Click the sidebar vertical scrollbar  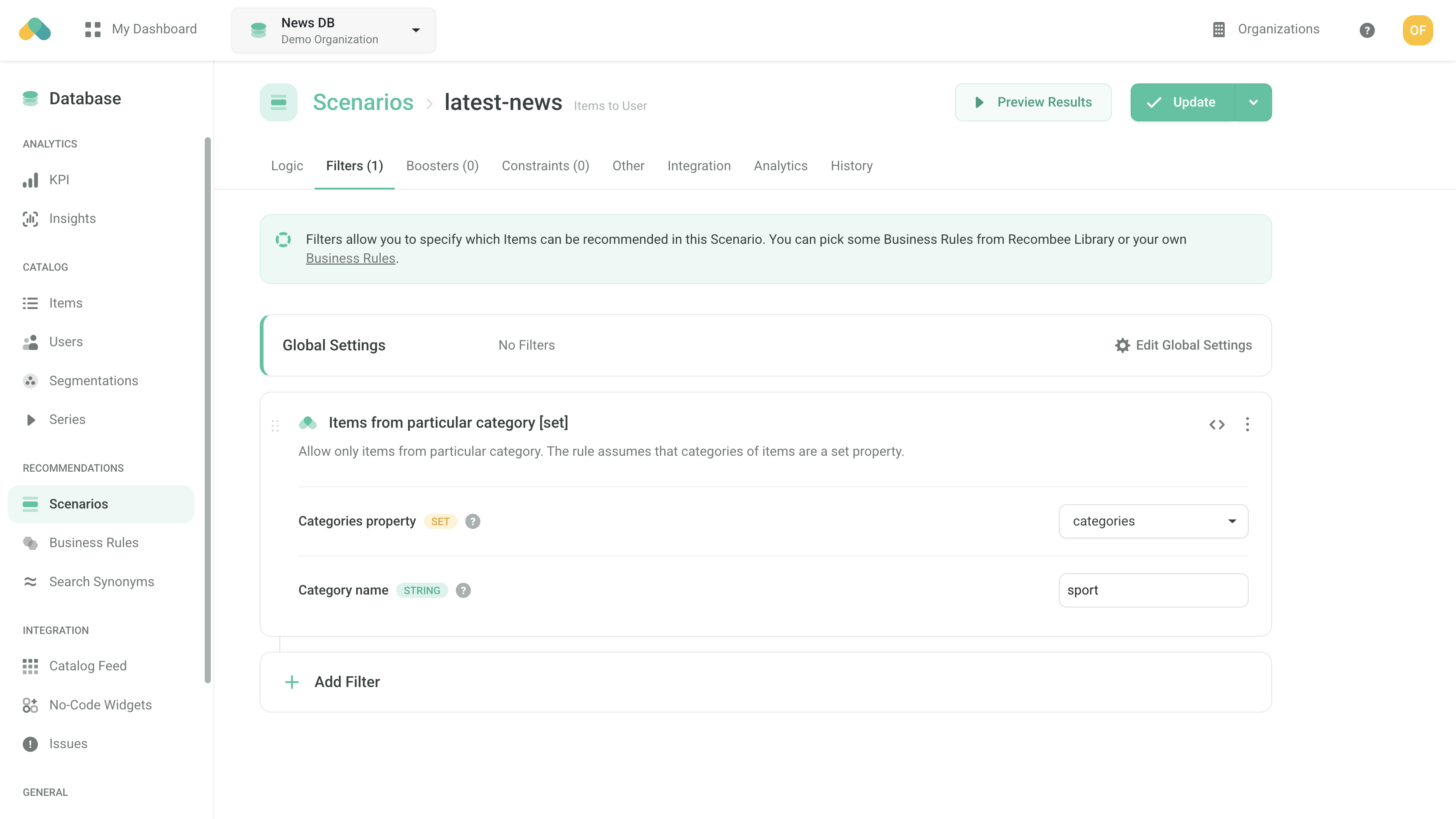pyautogui.click(x=207, y=410)
